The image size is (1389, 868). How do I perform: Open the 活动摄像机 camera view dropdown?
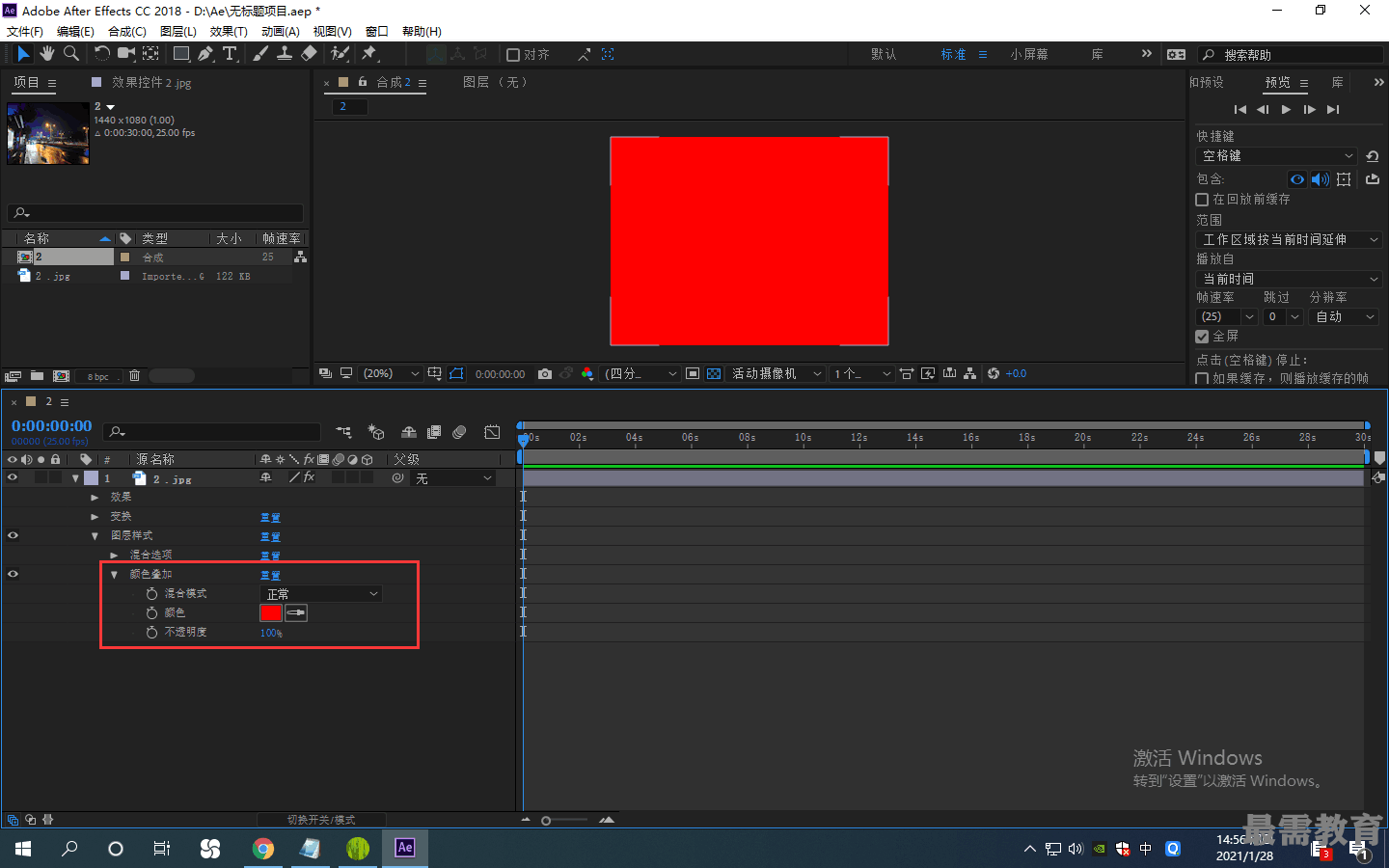click(x=776, y=374)
